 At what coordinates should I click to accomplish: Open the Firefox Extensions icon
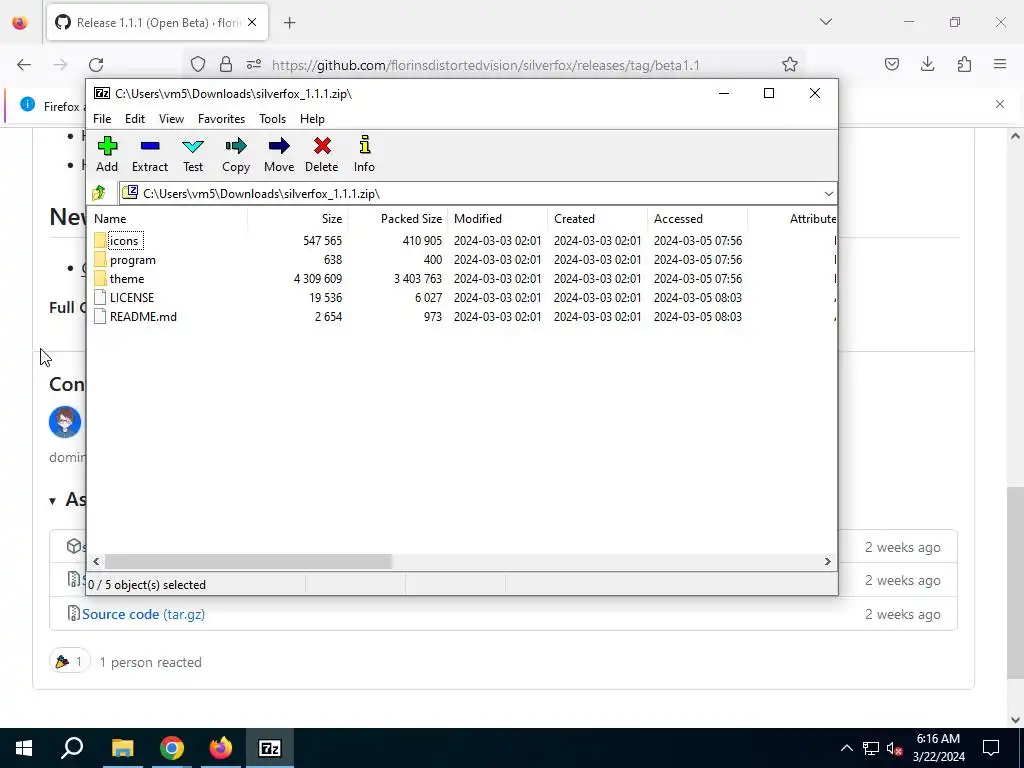coord(964,65)
